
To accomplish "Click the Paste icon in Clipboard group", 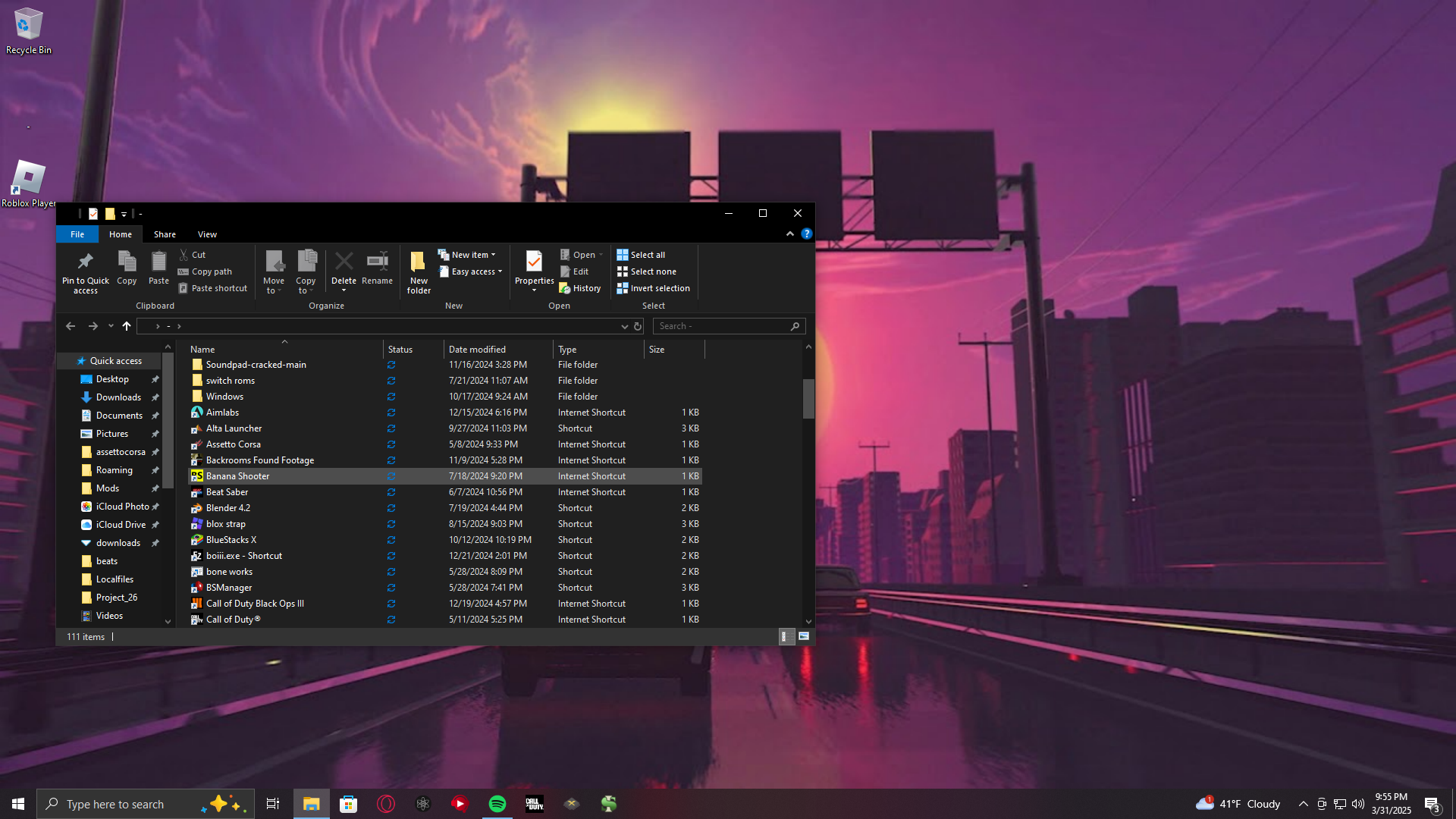I will tap(158, 262).
